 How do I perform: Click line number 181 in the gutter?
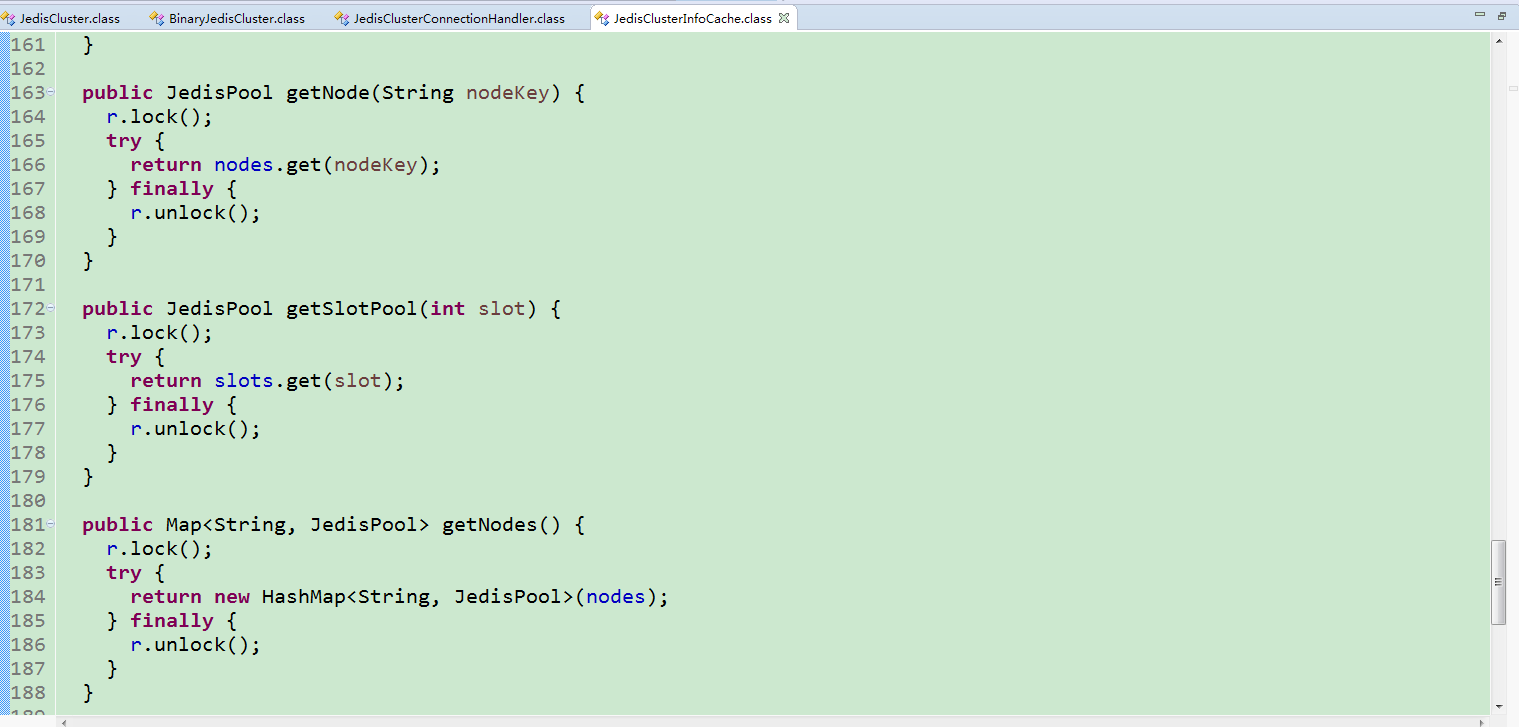click(27, 524)
